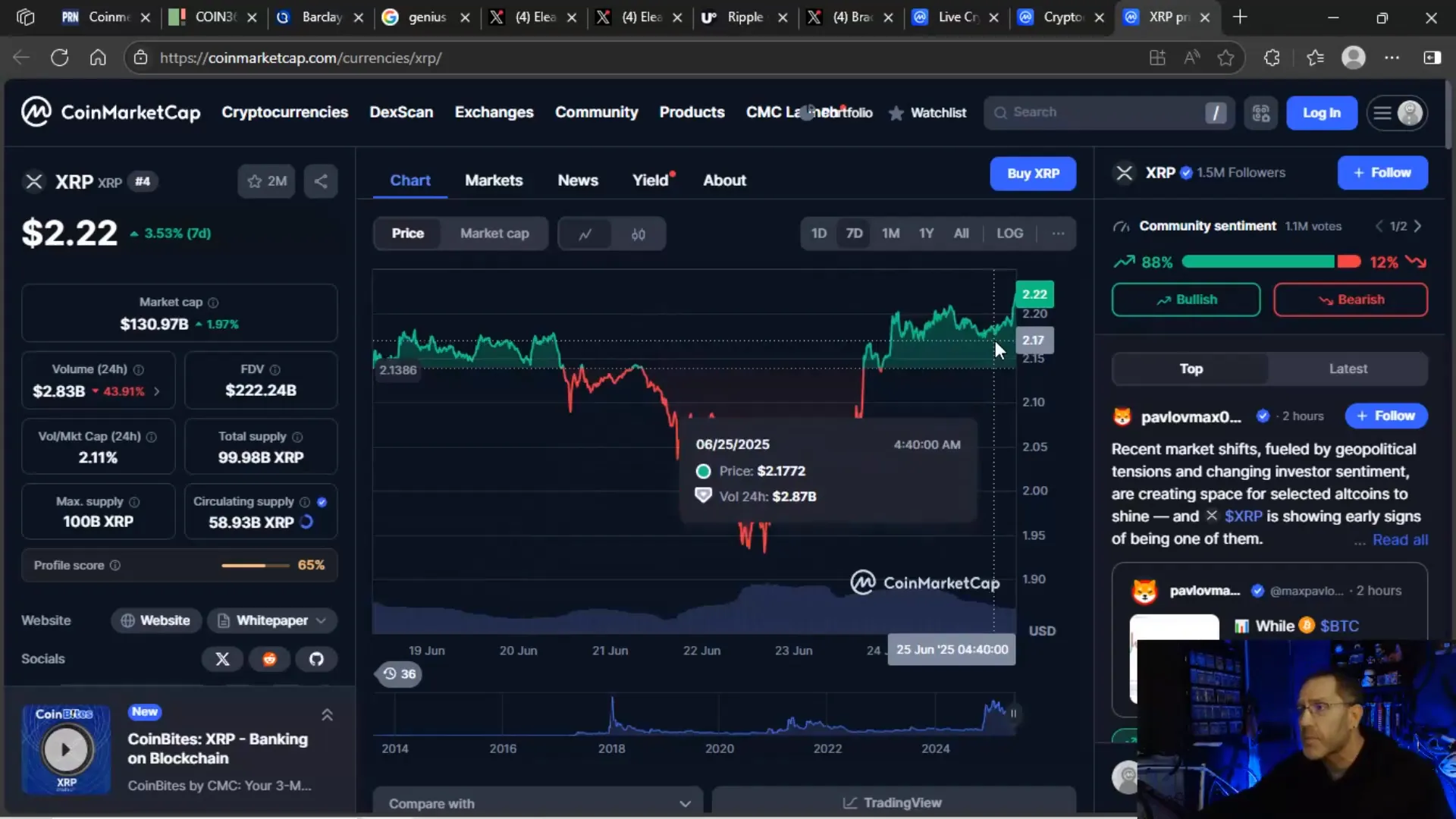
Task: Show Total supply info icon
Action: (297, 437)
